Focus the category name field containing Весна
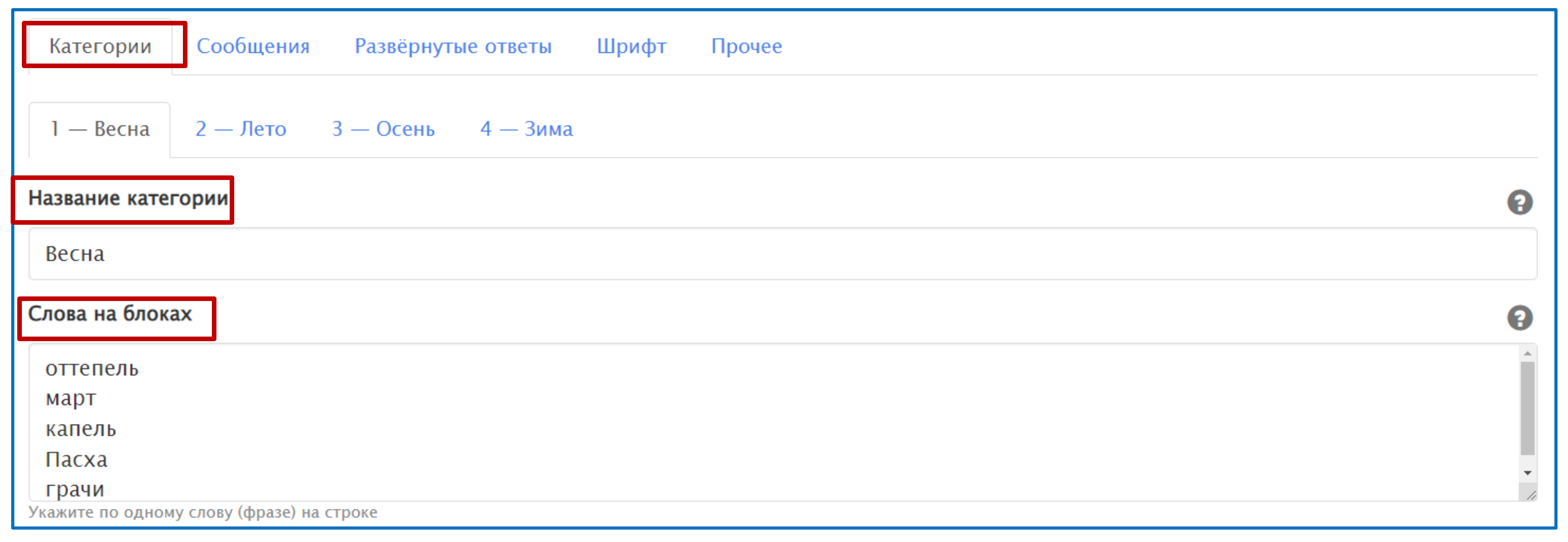This screenshot has height=542, width=1568. click(x=782, y=254)
